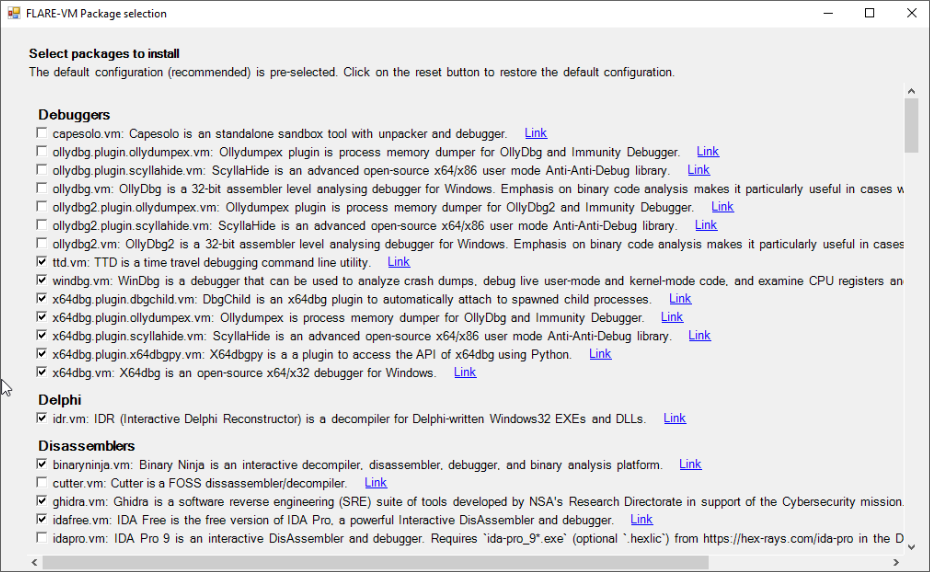Maximize the FLARE-VM Package selection window
930x572 pixels.
tap(869, 13)
